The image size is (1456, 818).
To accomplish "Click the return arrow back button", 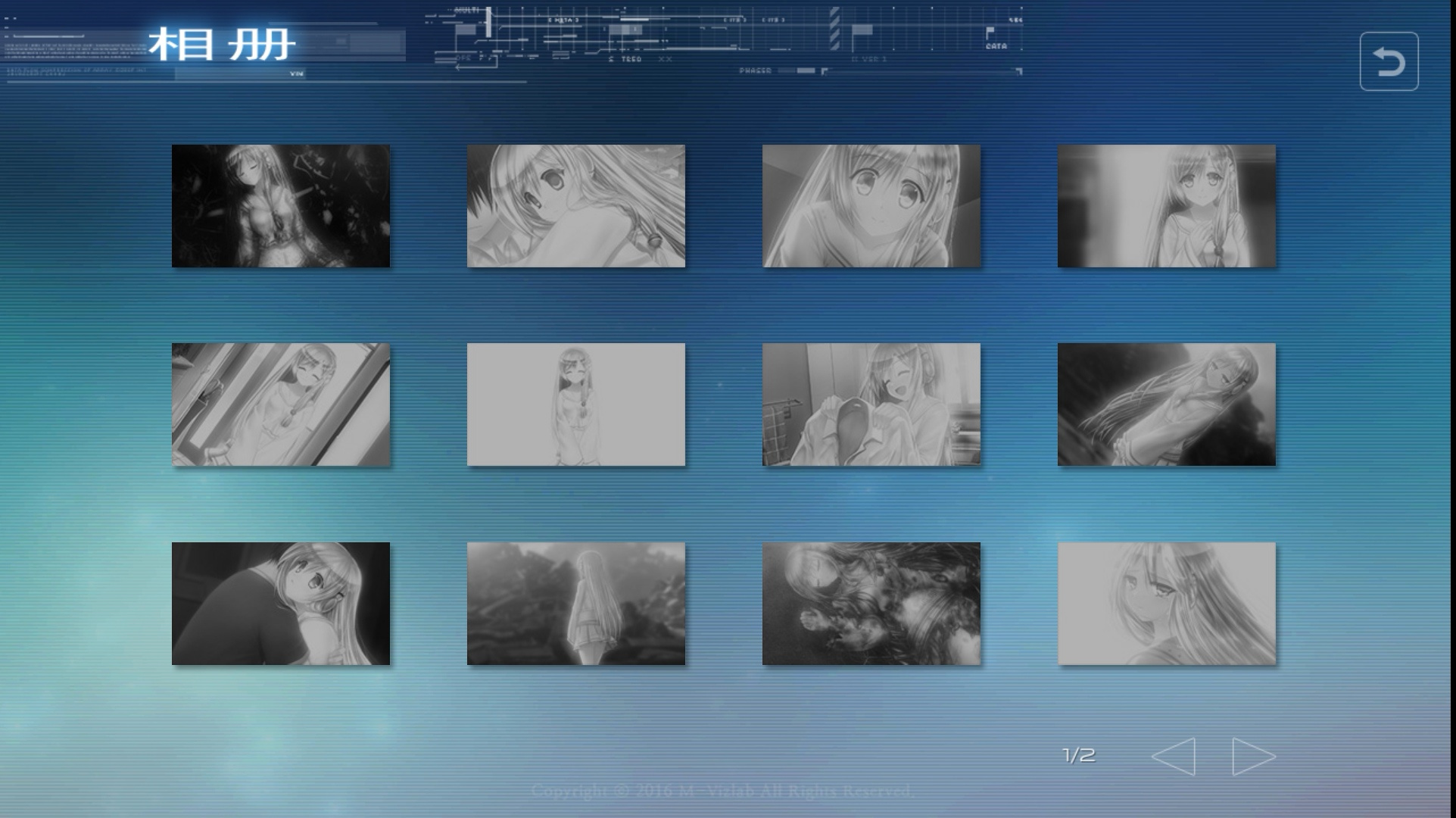I will [1389, 61].
